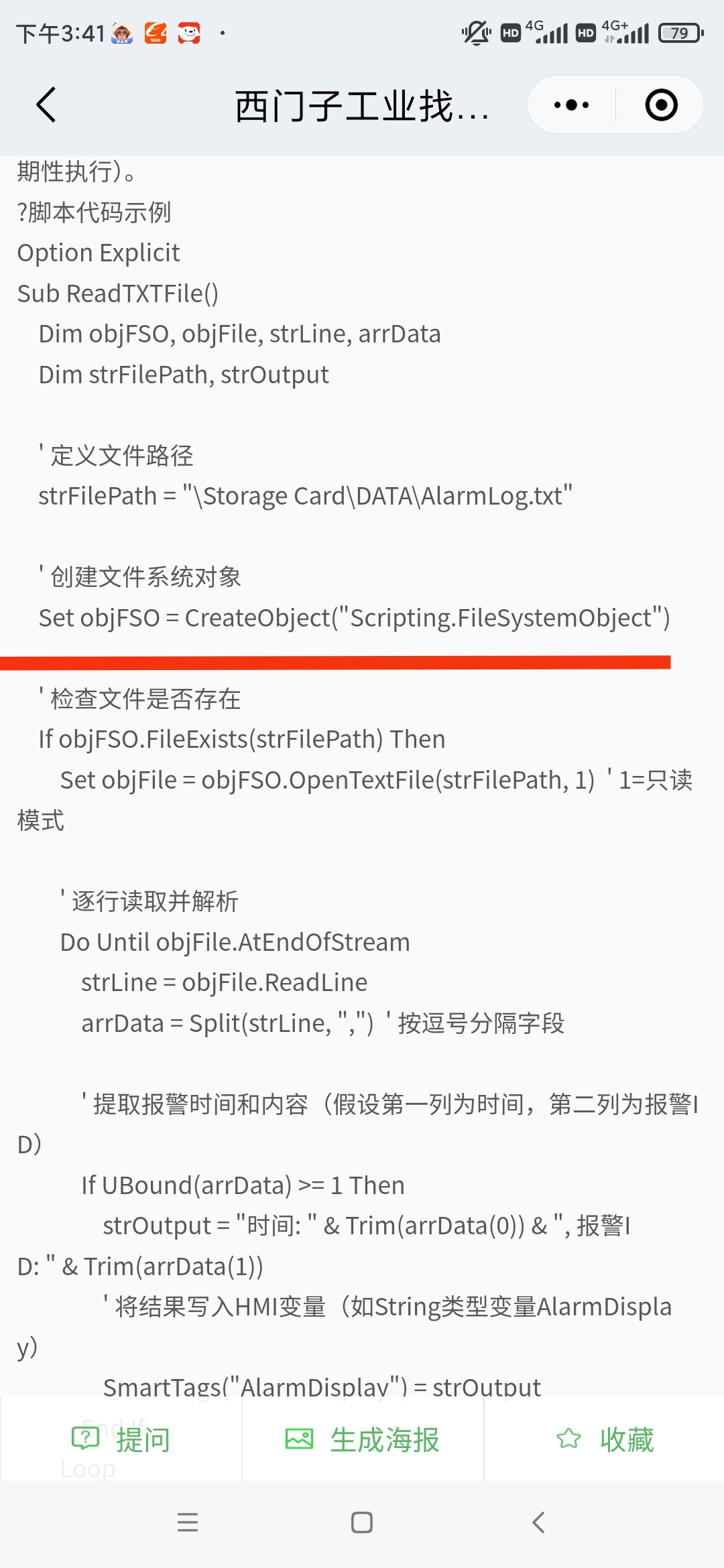Tap the silent mode bell icon
The height and width of the screenshot is (1568, 724).
coord(476,33)
